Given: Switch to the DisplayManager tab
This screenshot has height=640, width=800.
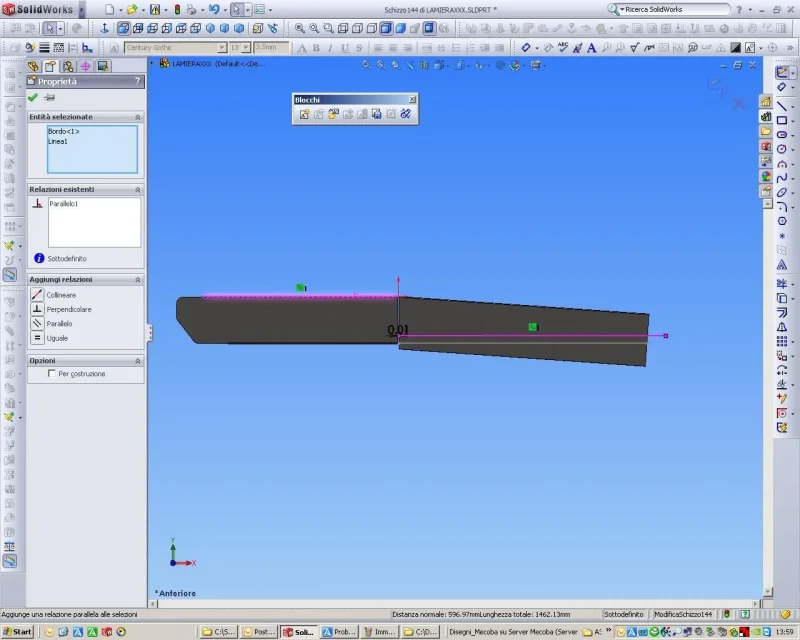Looking at the screenshot, I should [x=103, y=66].
